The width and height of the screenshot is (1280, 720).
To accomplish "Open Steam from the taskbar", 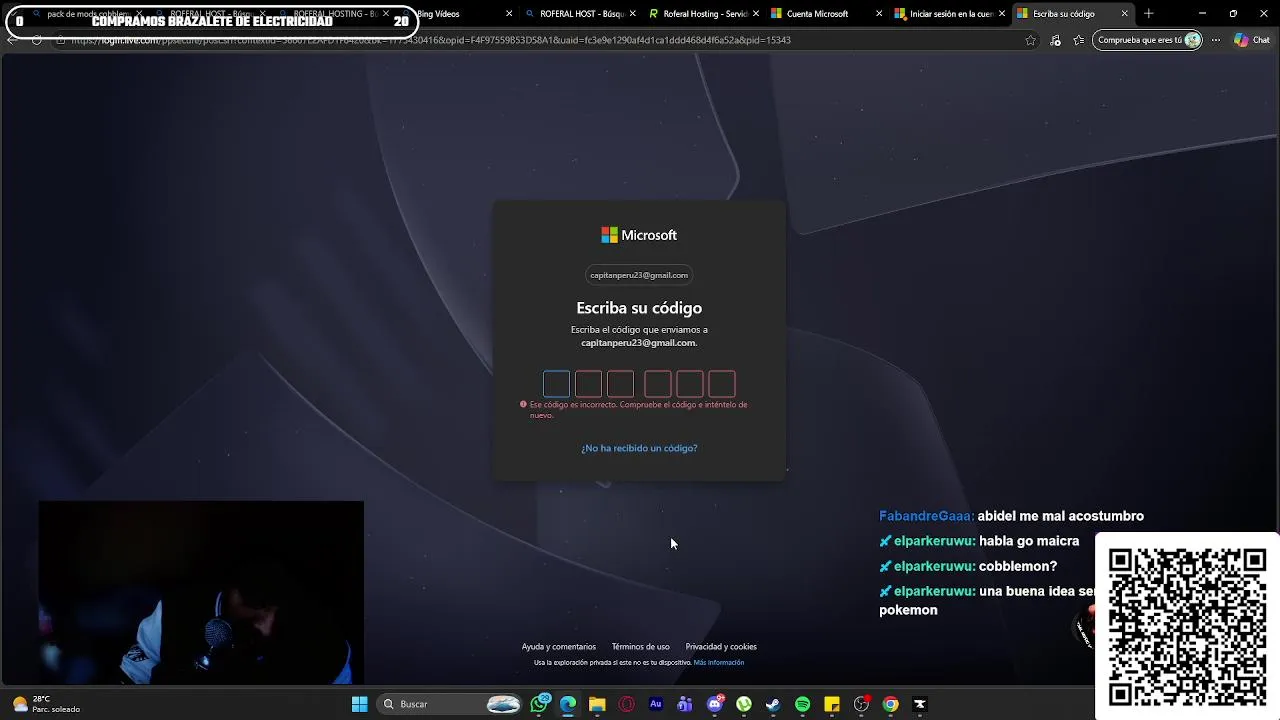I will coord(773,704).
